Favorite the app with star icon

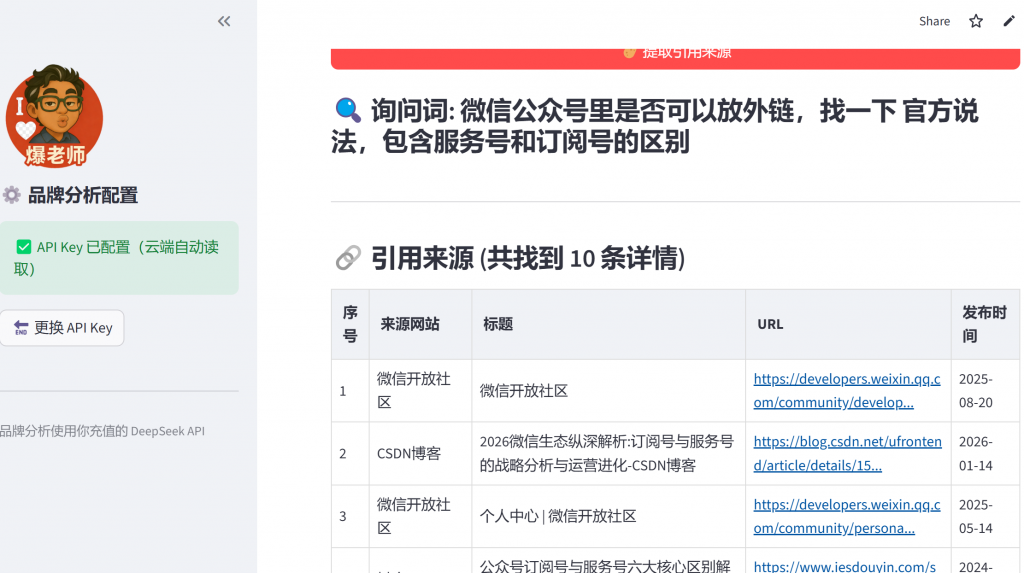pos(976,22)
